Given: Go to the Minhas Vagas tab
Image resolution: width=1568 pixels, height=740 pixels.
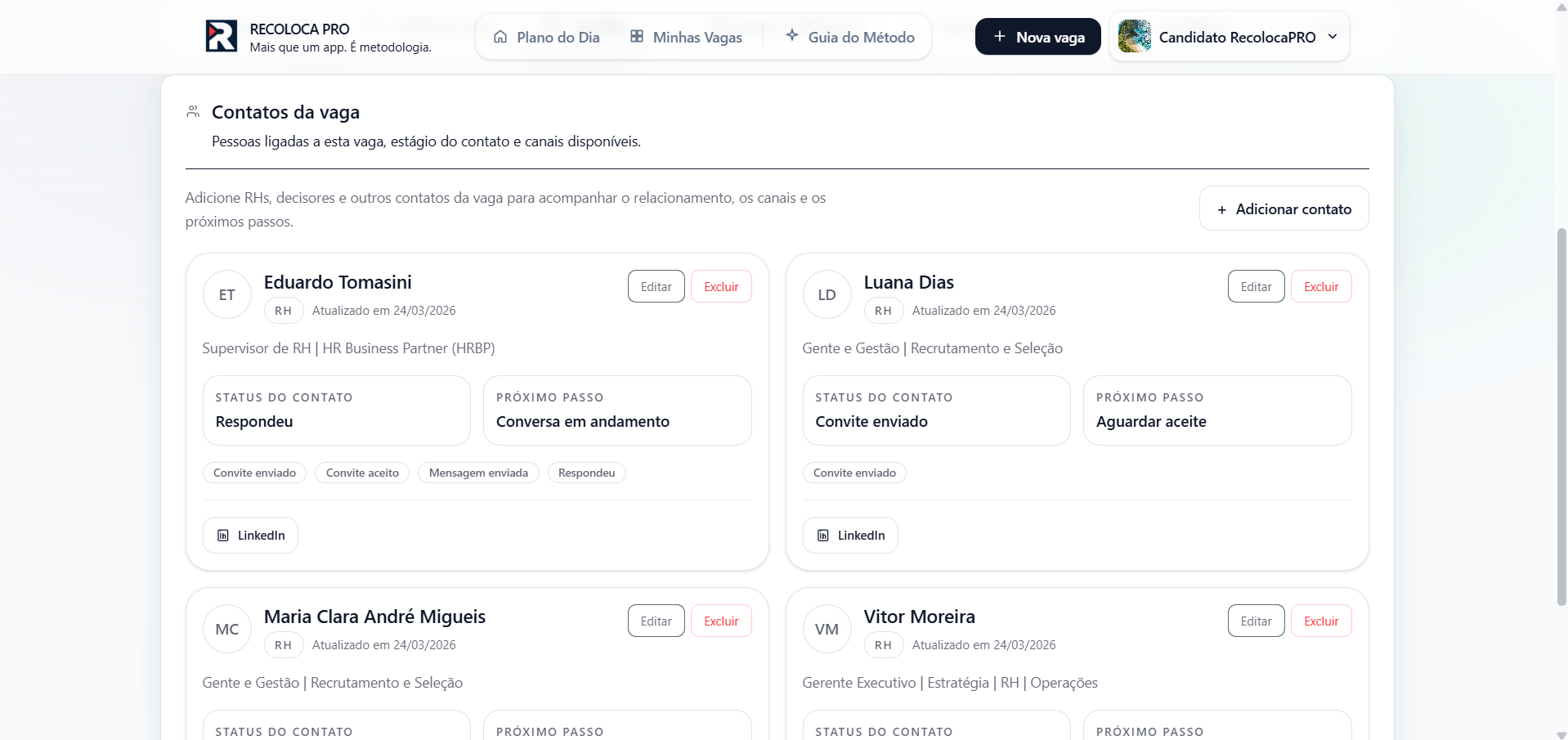Looking at the screenshot, I should click(686, 37).
